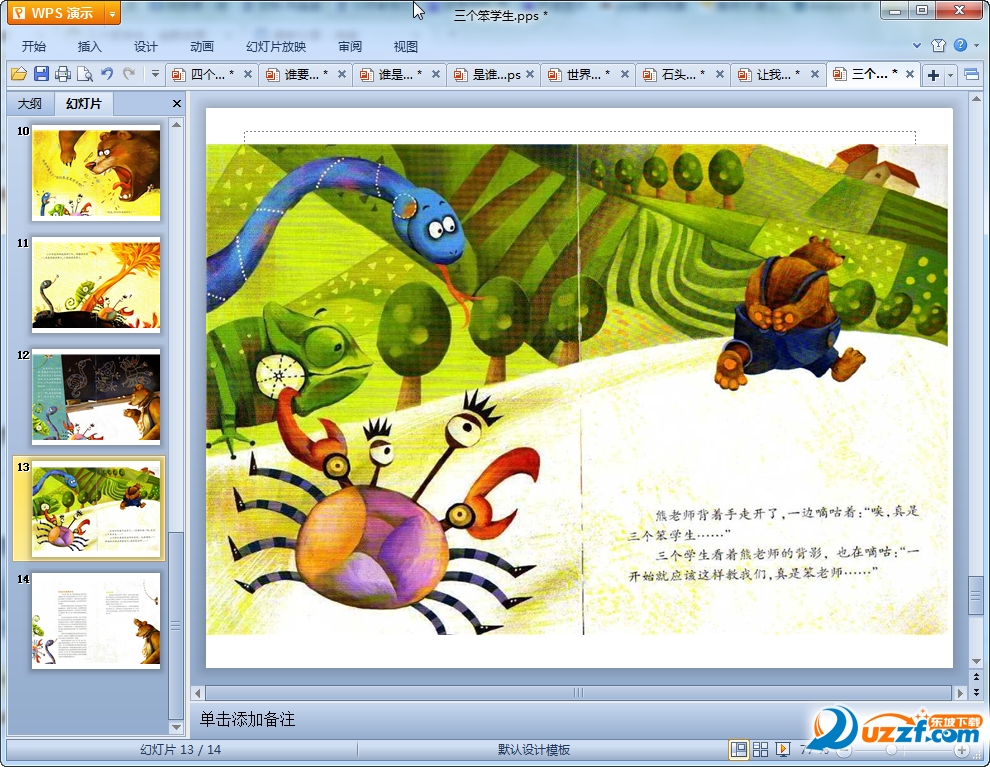Add a new document tab with plus
The width and height of the screenshot is (990, 767).
pos(933,75)
